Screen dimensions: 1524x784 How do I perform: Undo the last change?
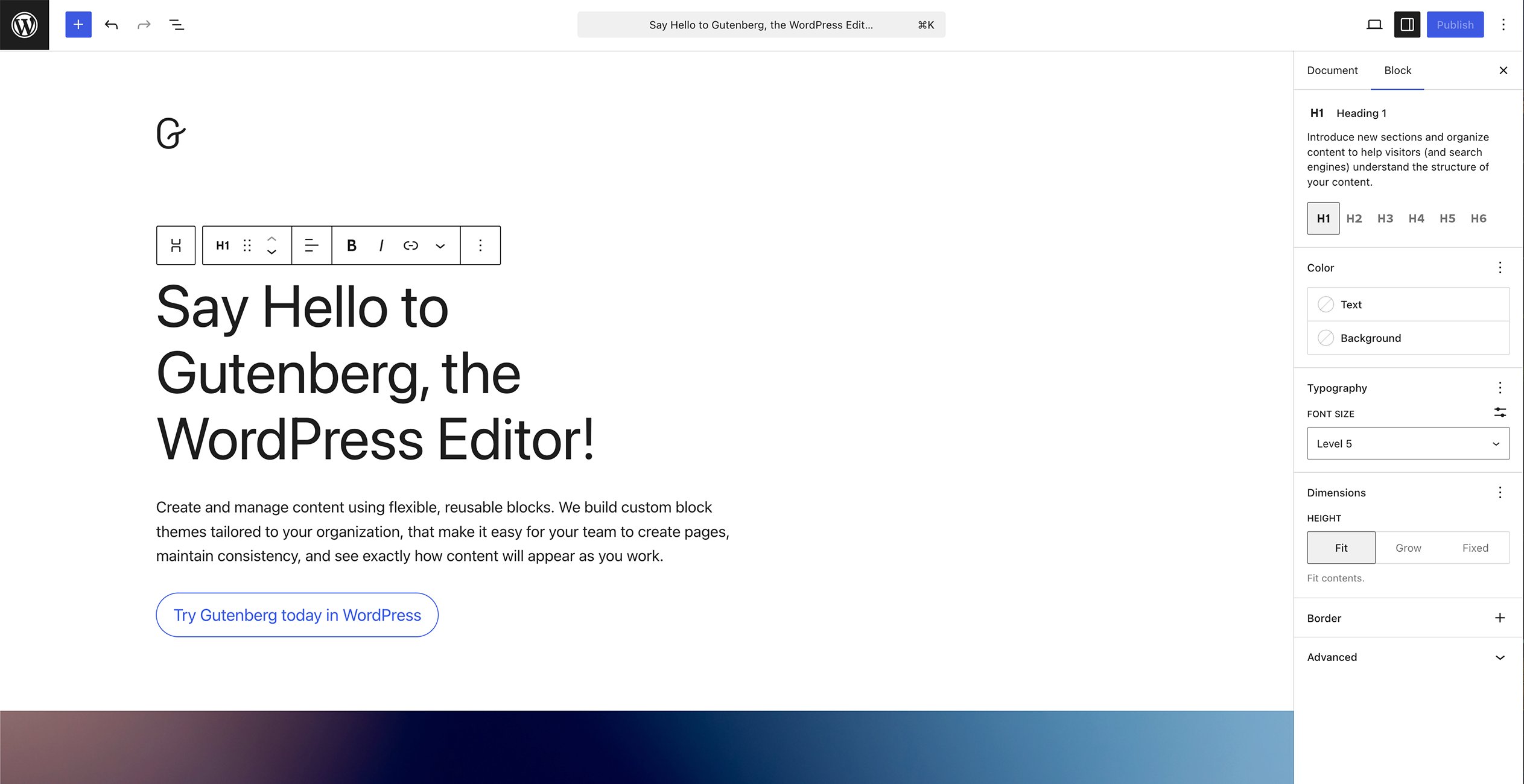(111, 25)
